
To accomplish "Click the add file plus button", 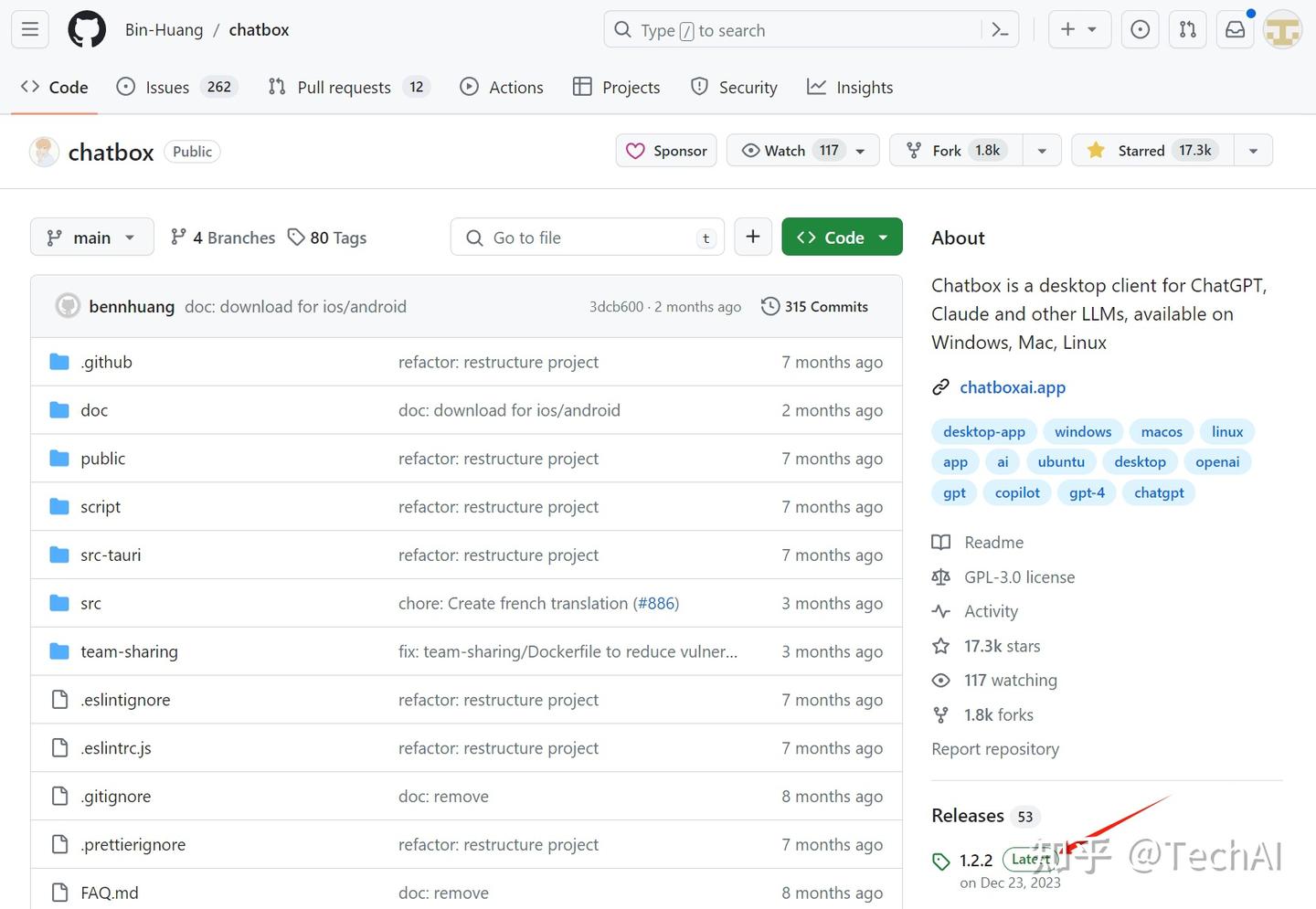I will coord(753,238).
